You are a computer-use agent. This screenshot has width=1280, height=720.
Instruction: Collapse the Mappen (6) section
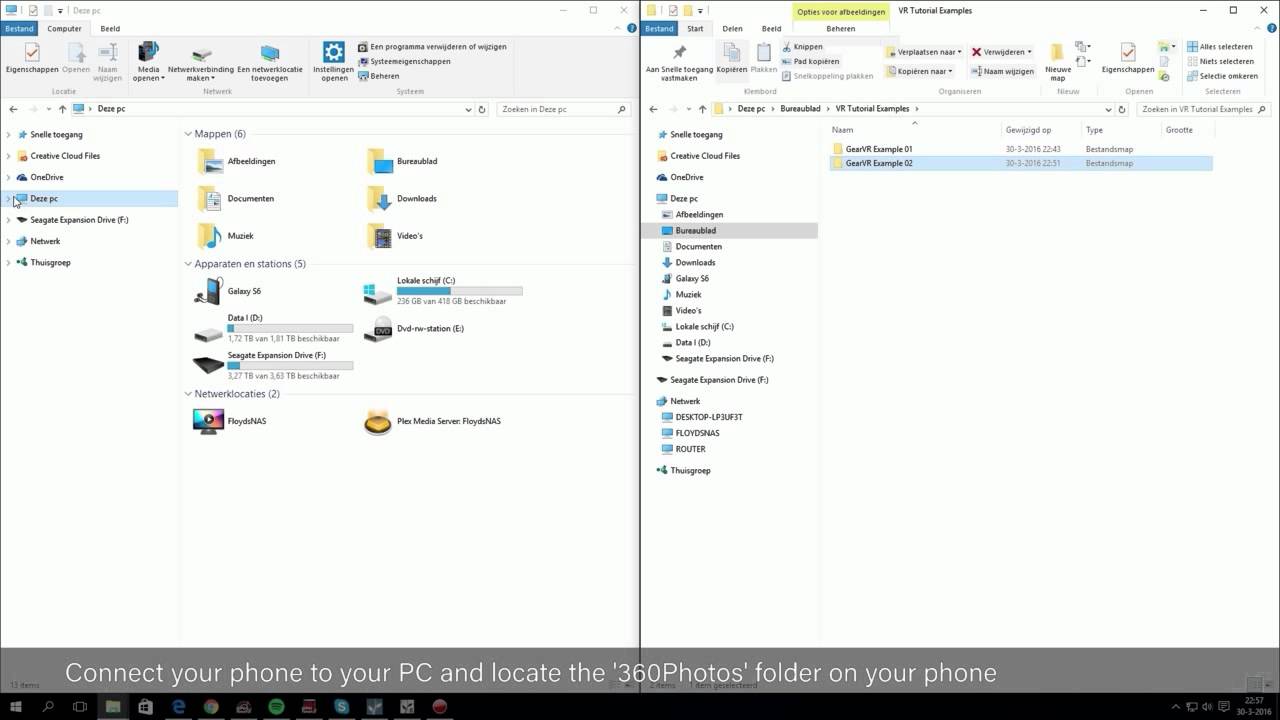pos(188,134)
